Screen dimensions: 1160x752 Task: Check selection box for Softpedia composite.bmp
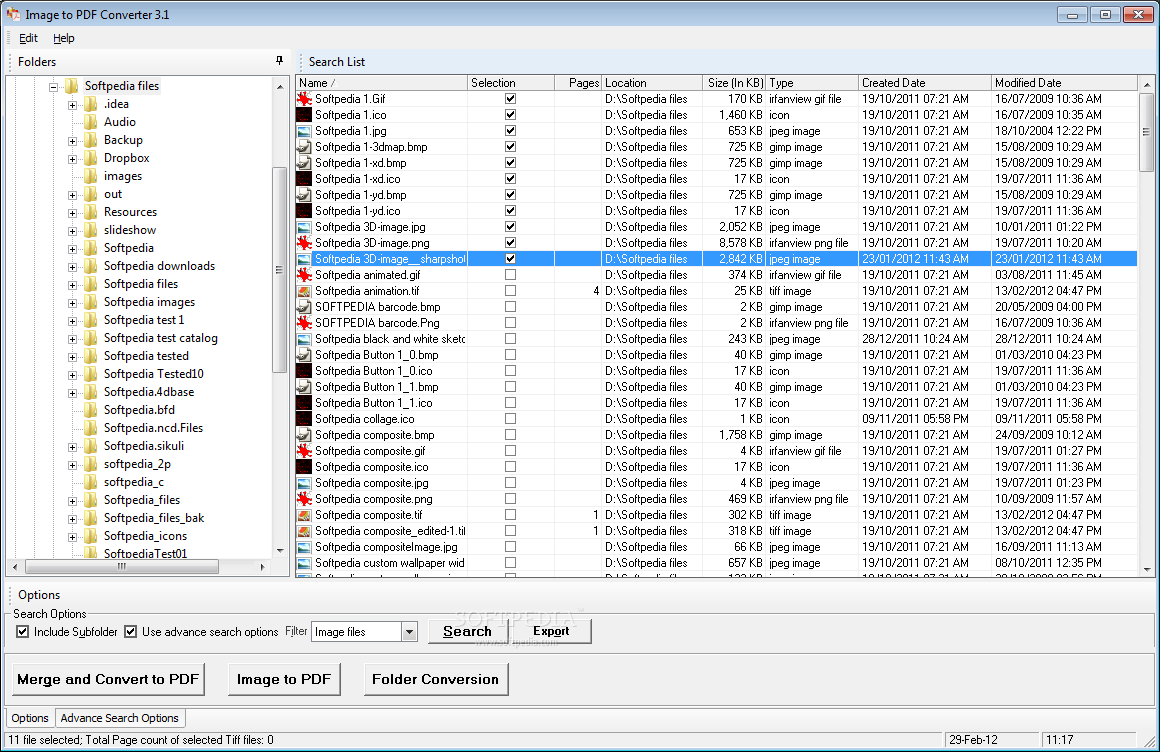tap(510, 434)
